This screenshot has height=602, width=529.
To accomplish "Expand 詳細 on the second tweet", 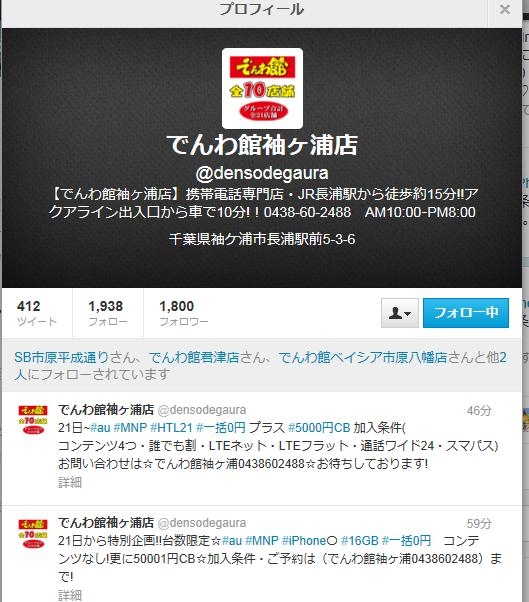I will (70, 595).
